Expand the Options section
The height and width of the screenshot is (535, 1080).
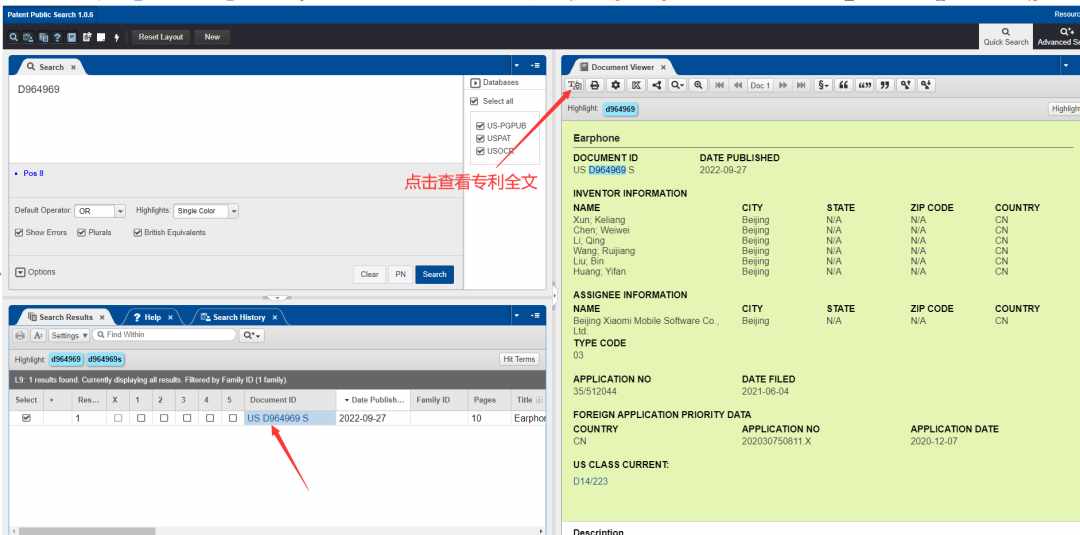[x=20, y=272]
